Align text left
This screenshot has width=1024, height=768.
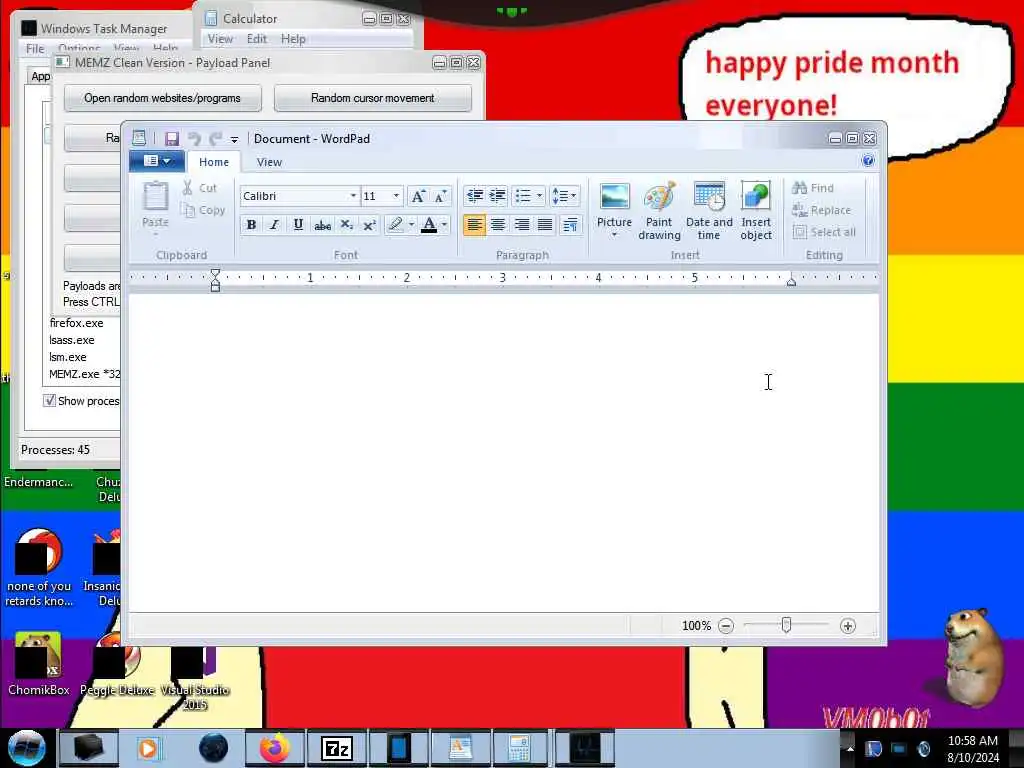coord(475,225)
